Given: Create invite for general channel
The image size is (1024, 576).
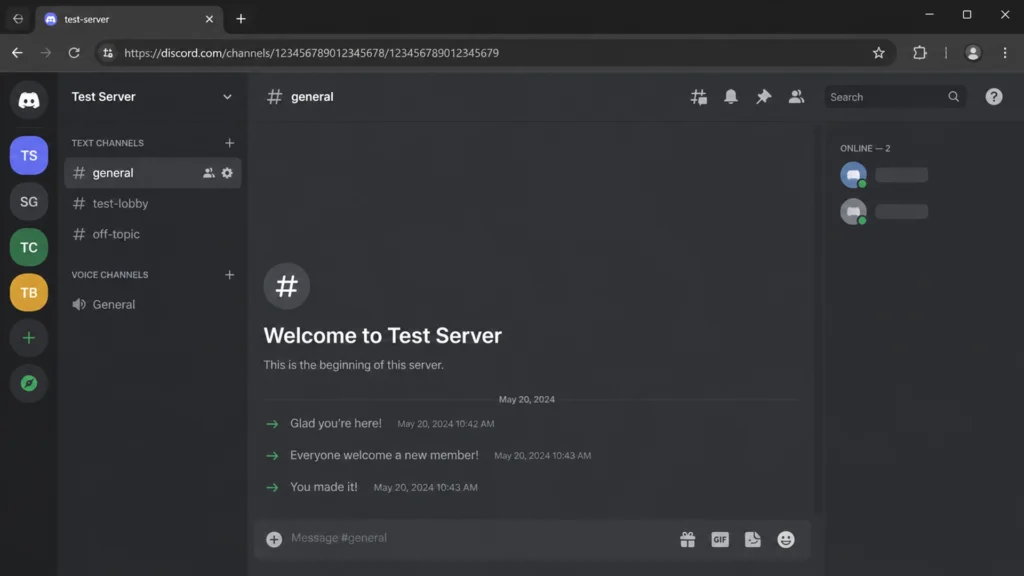Looking at the screenshot, I should pyautogui.click(x=208, y=173).
